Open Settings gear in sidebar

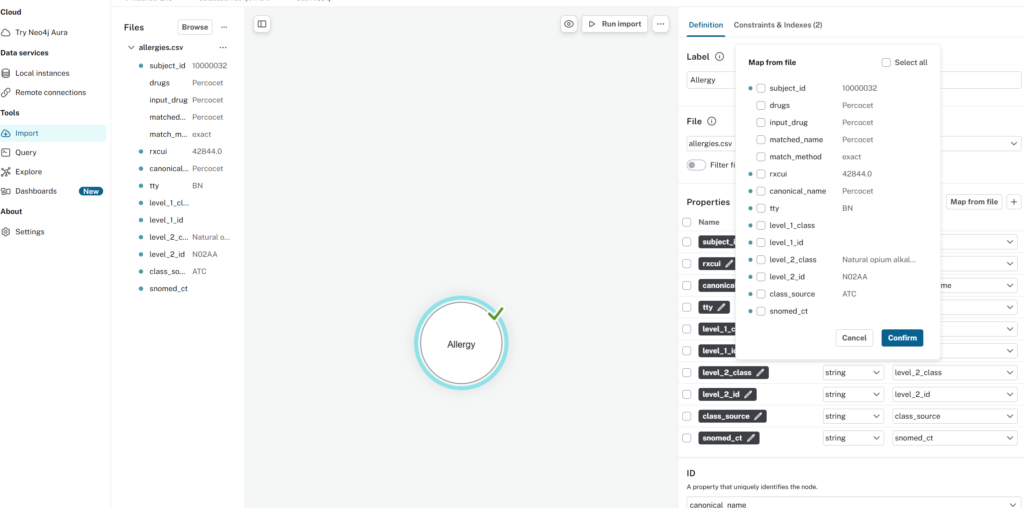7,232
